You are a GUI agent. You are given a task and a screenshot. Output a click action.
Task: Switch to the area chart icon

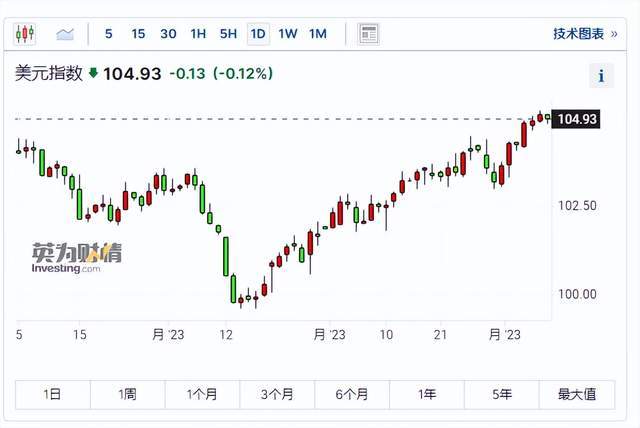66,34
